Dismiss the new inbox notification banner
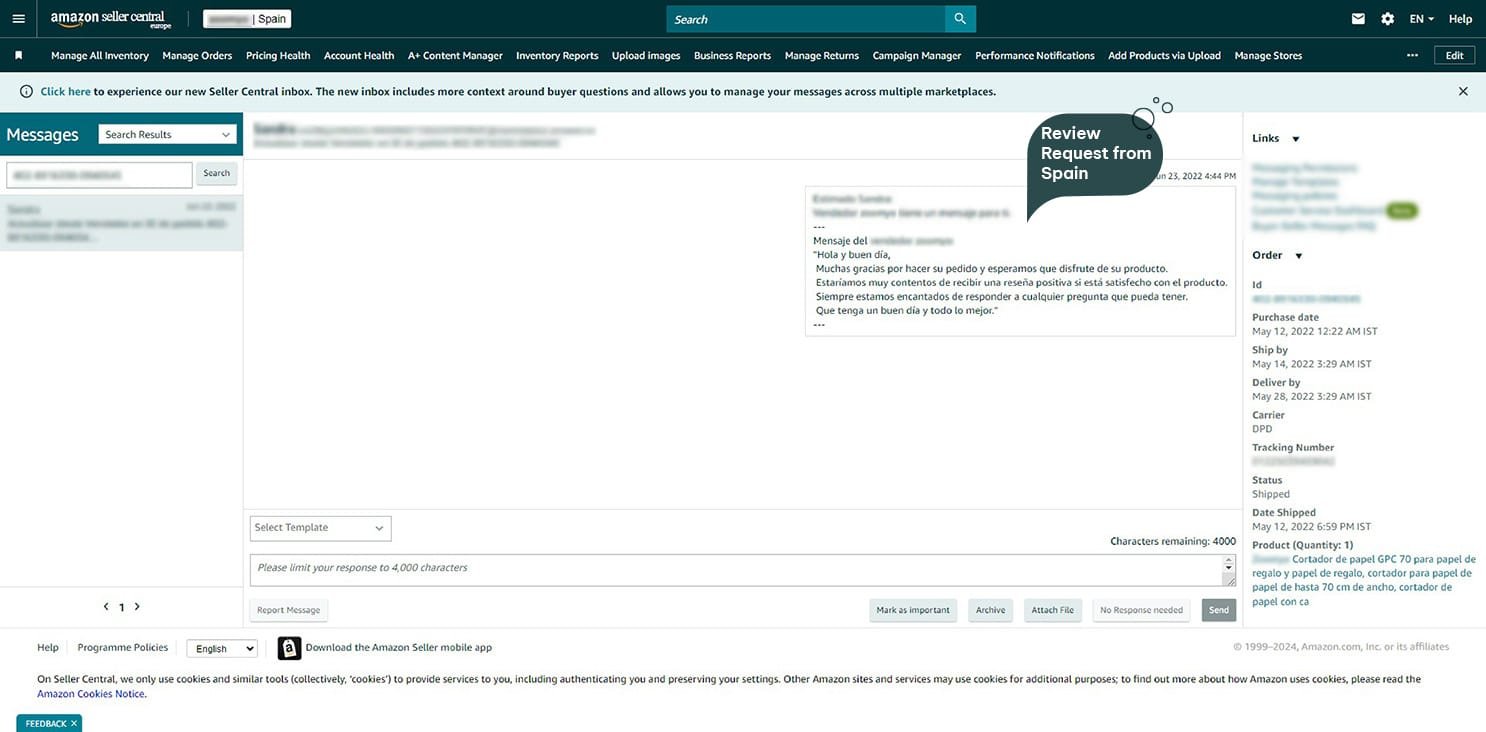1486x732 pixels. [x=1463, y=91]
